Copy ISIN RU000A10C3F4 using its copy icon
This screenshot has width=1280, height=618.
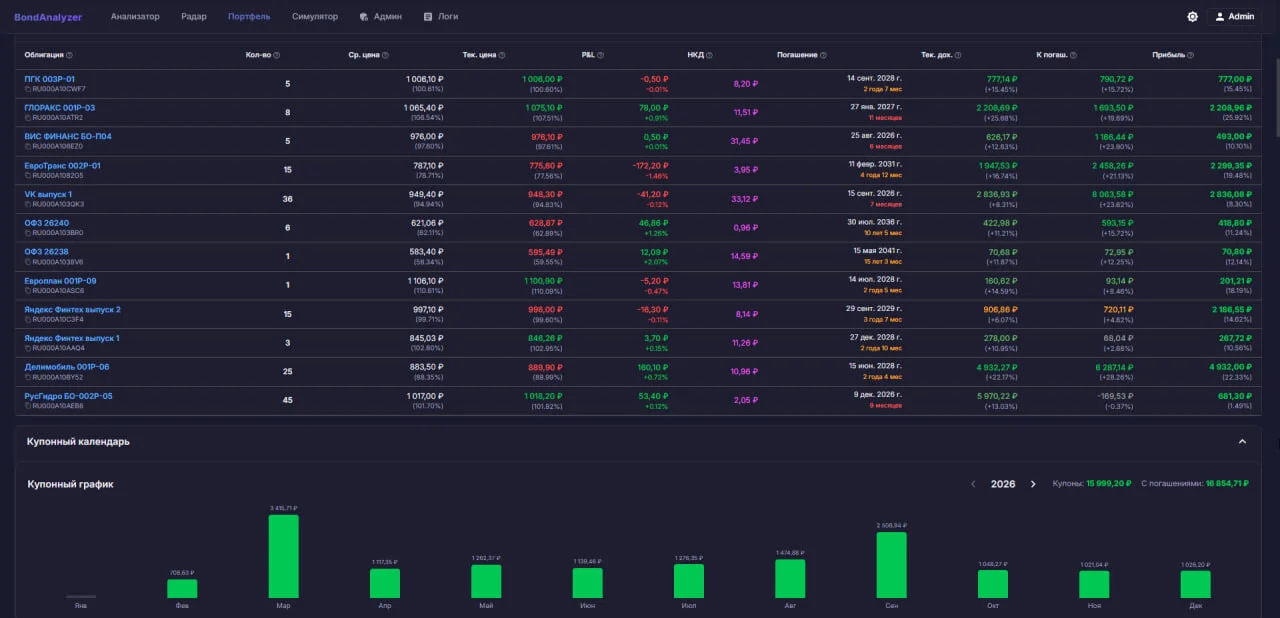coord(28,319)
